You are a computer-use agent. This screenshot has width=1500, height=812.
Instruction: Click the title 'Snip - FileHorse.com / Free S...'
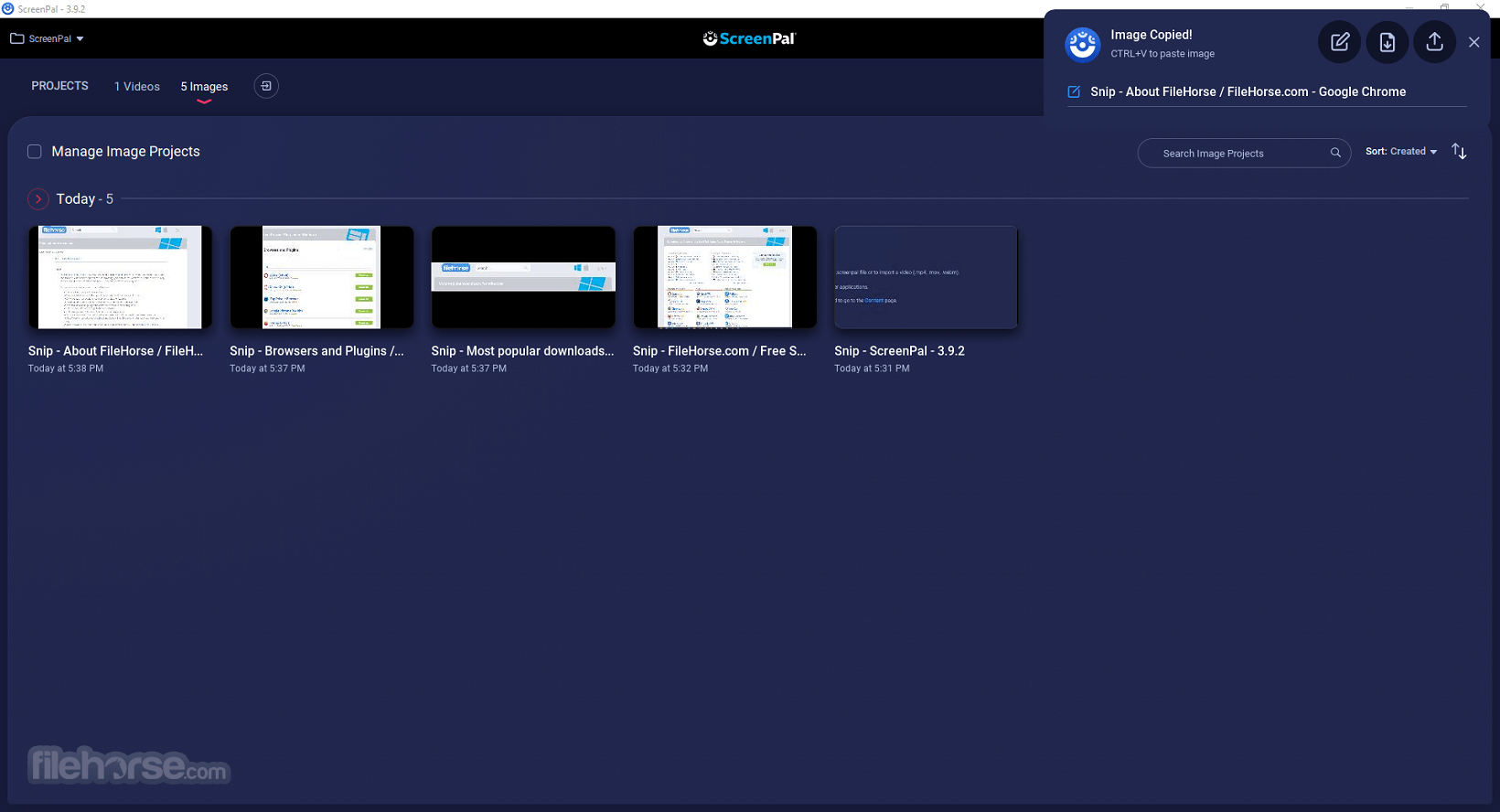click(x=719, y=351)
